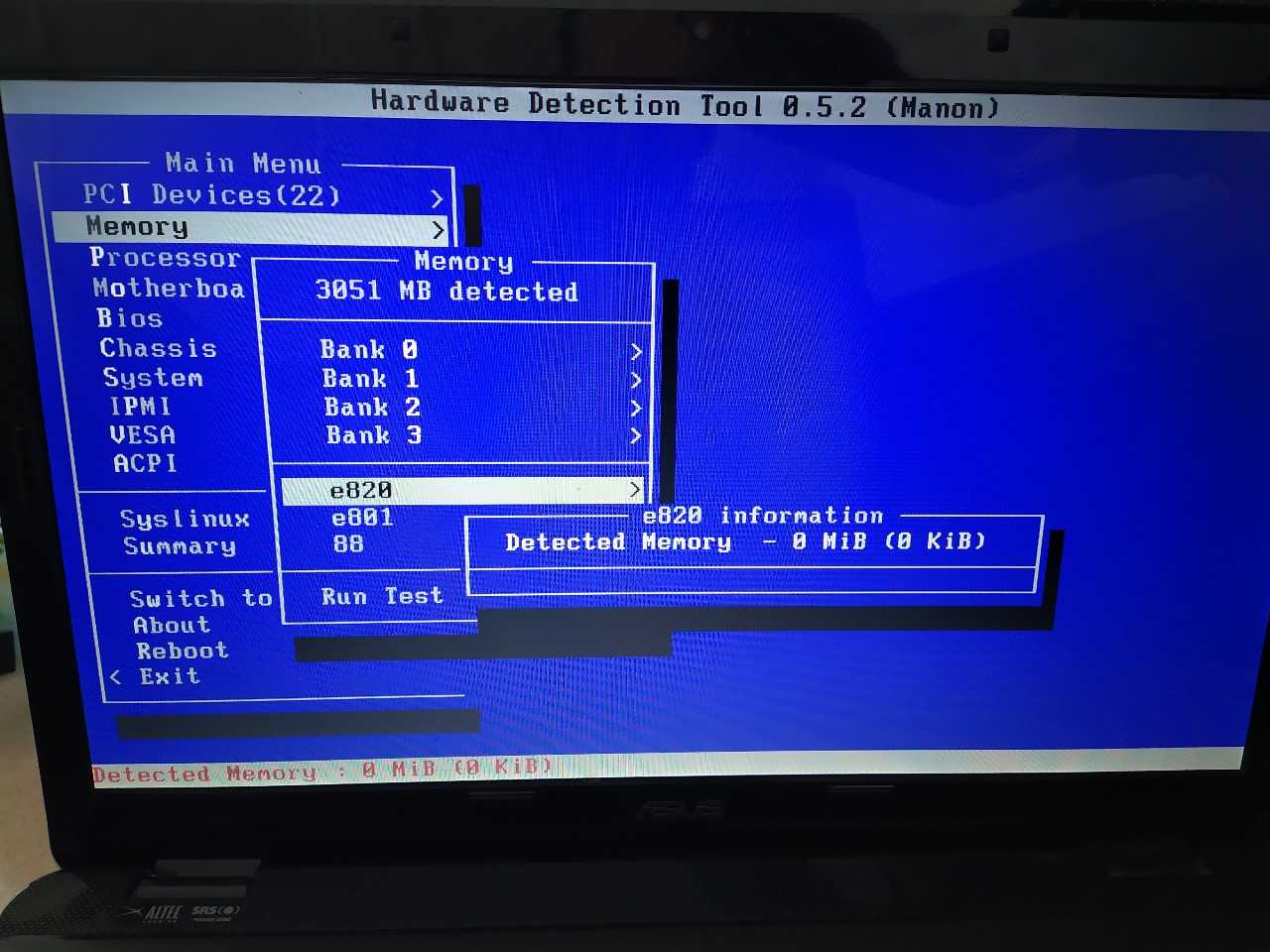Run Test in the Memory menu
The image size is (1270, 952).
point(382,596)
